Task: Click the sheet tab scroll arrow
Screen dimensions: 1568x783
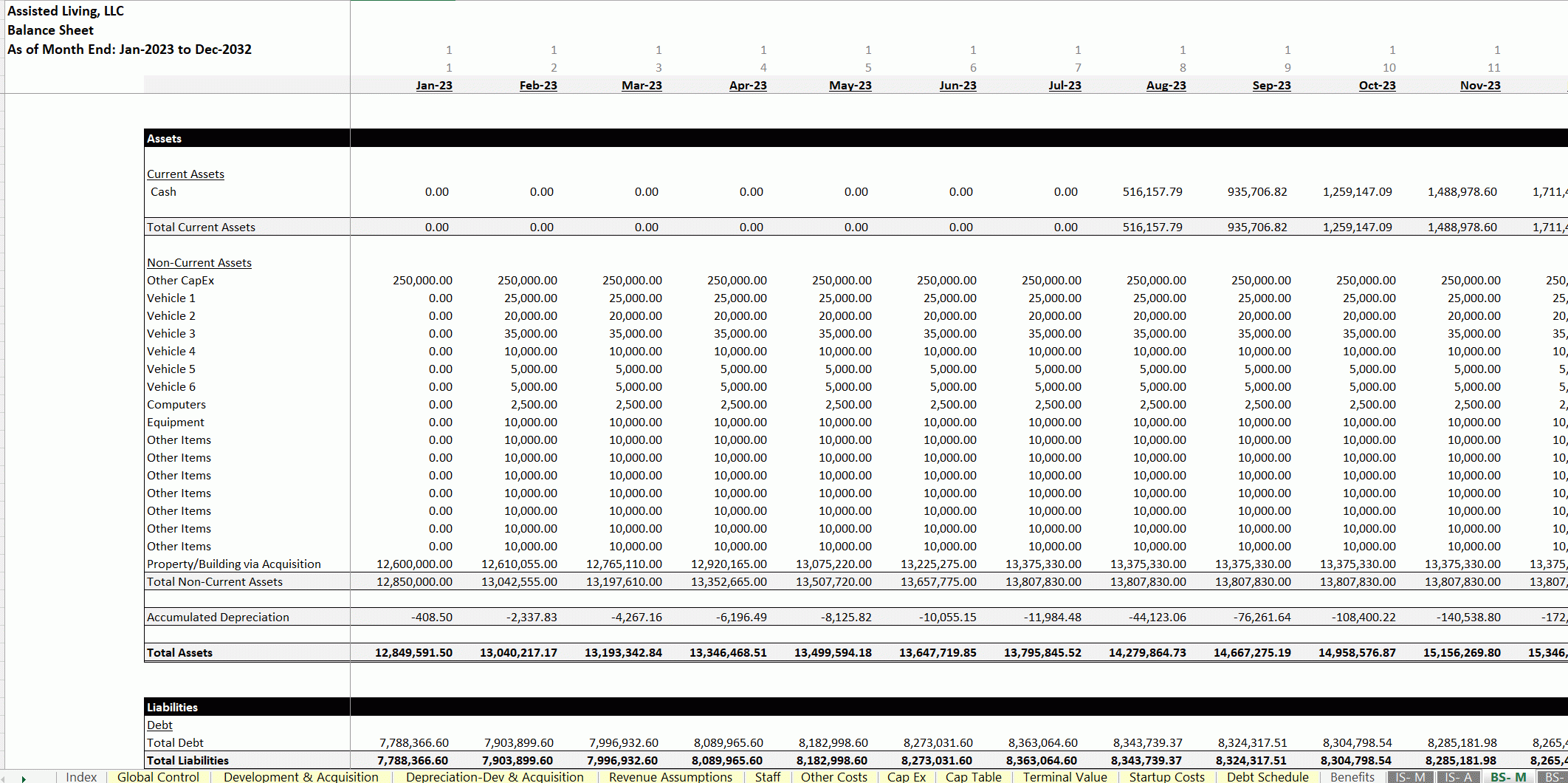Action: [x=24, y=778]
